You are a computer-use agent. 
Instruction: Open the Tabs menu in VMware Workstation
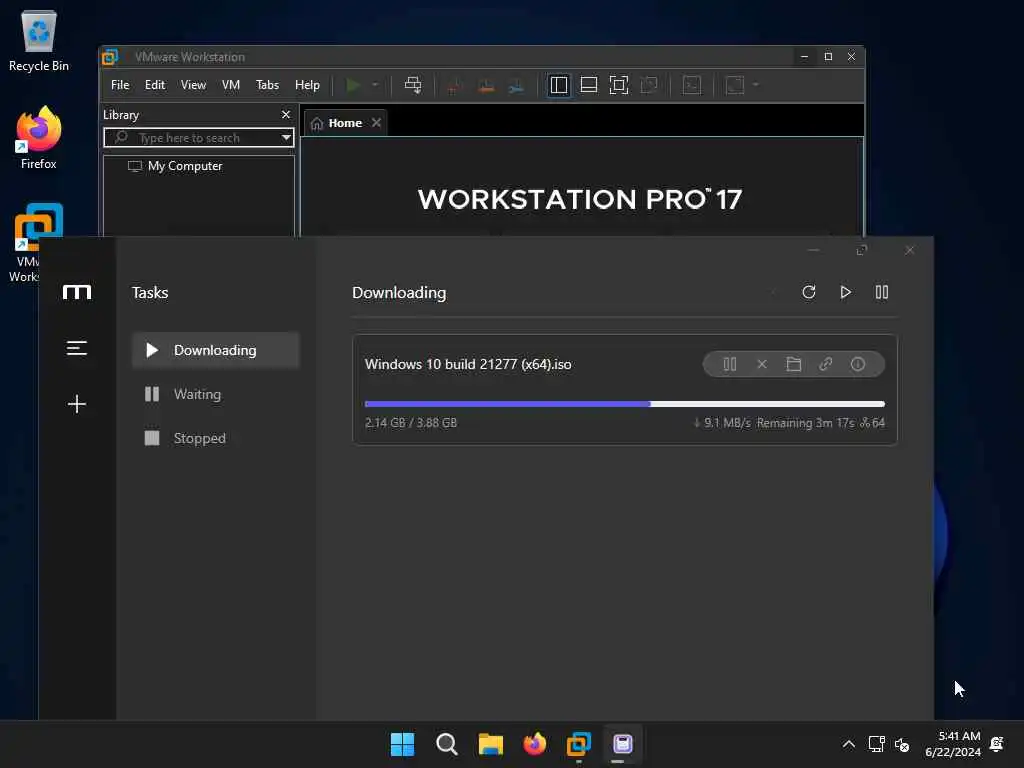267,85
